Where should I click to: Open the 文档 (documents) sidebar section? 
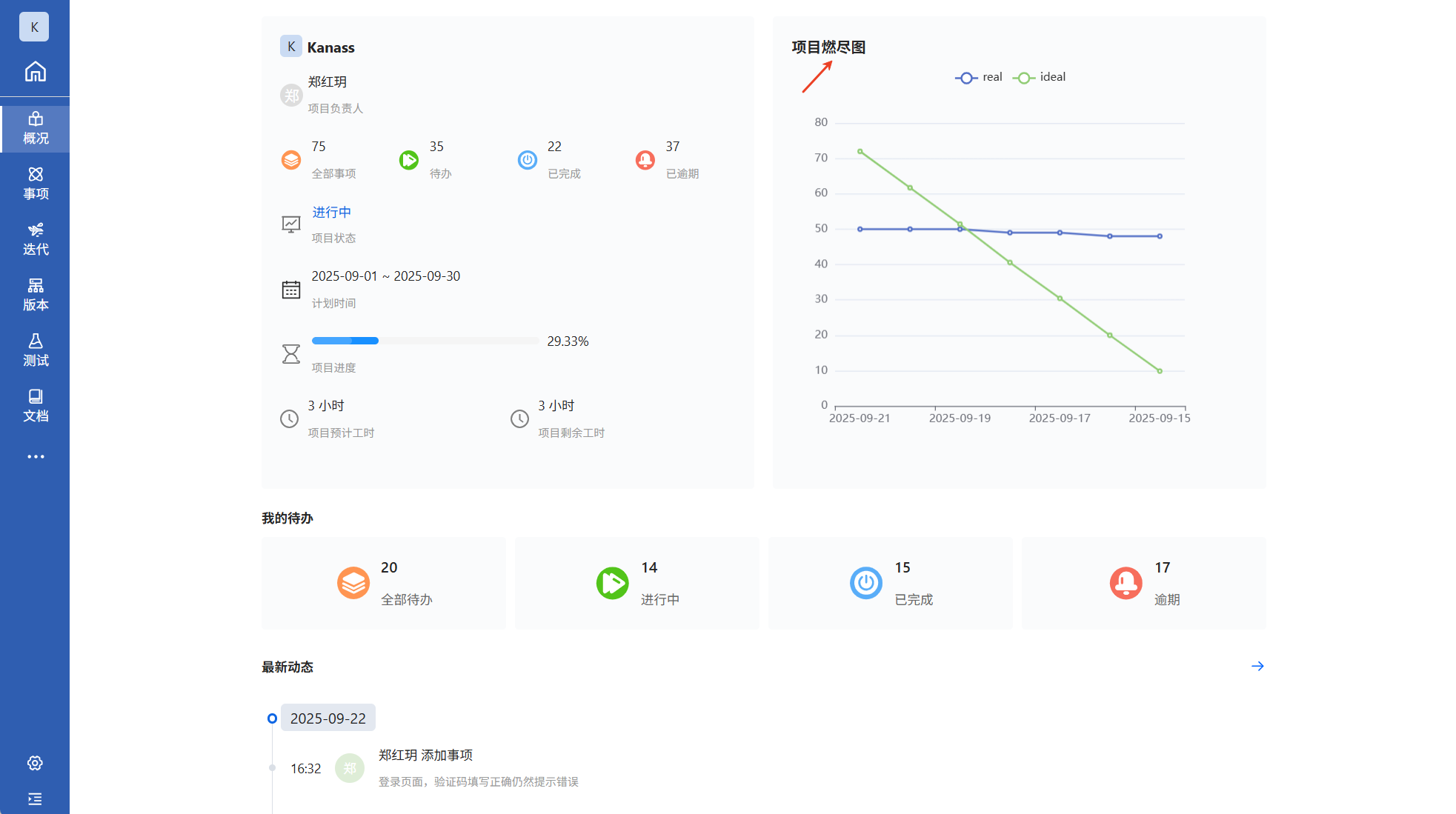pyautogui.click(x=35, y=406)
